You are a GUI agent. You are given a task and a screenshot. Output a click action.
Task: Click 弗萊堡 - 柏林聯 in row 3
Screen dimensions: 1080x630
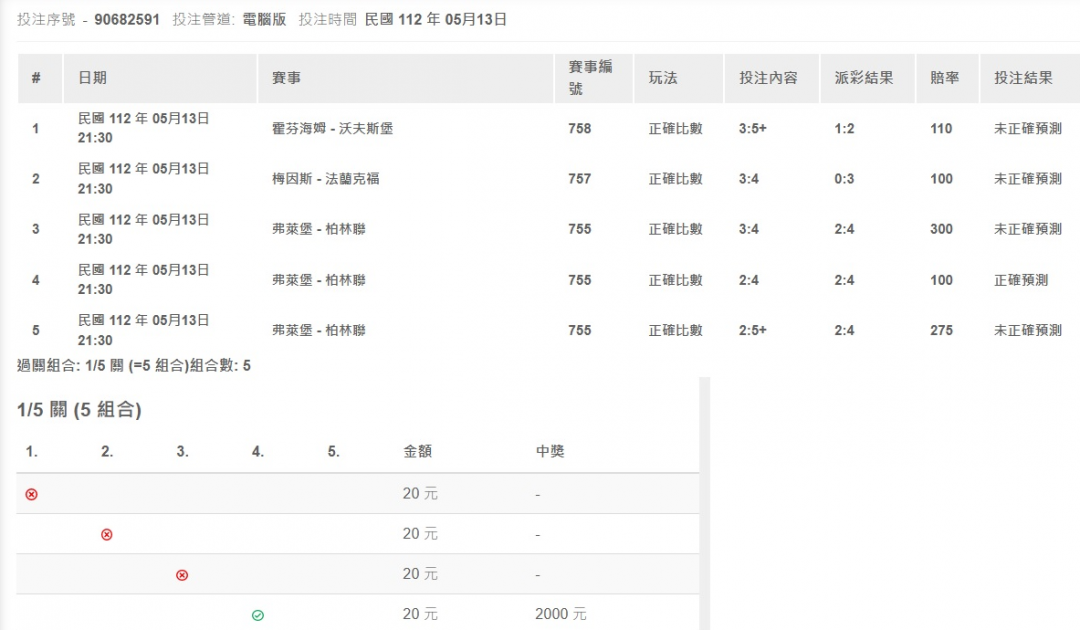tap(319, 229)
